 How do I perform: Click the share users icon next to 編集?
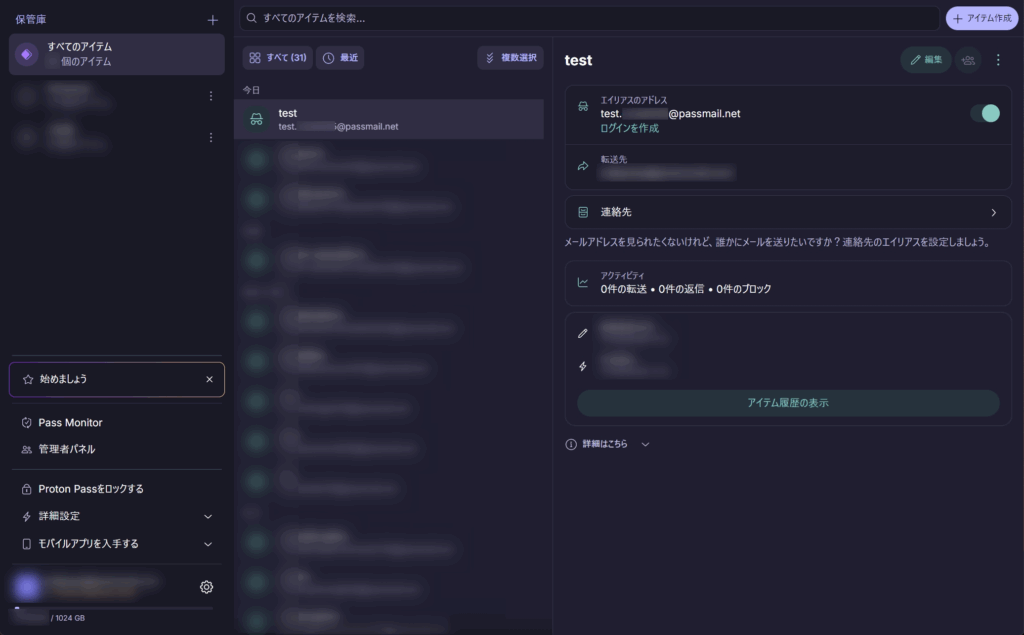click(x=968, y=60)
